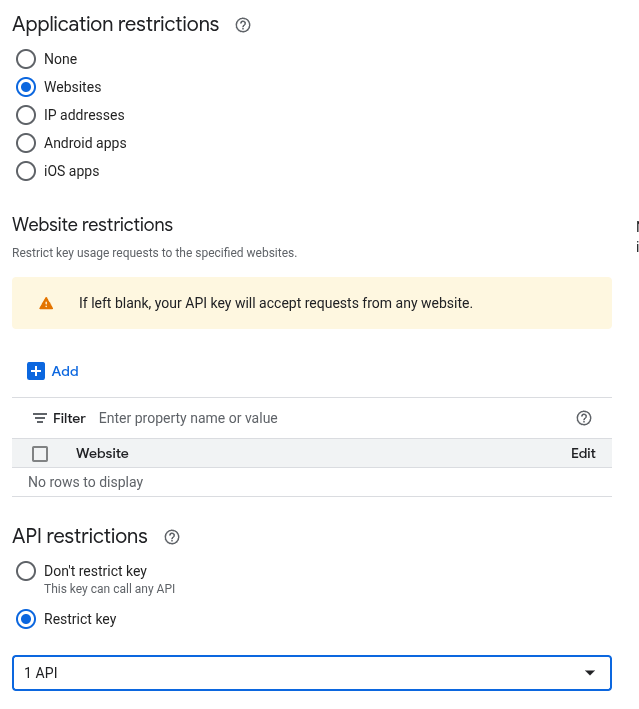Click the Add link text

pos(65,371)
